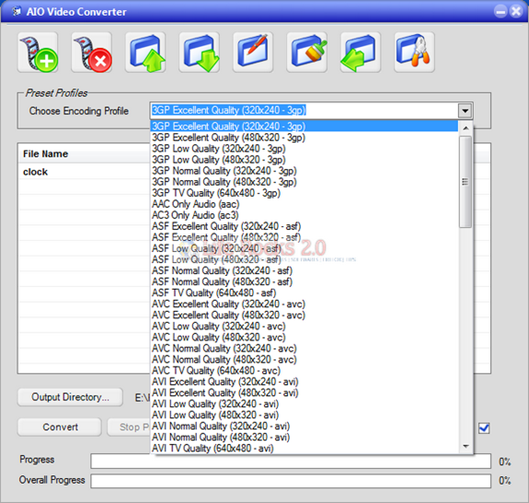Image resolution: width=529 pixels, height=503 pixels.
Task: Move selected file down with green arrow icon
Action: click(199, 52)
